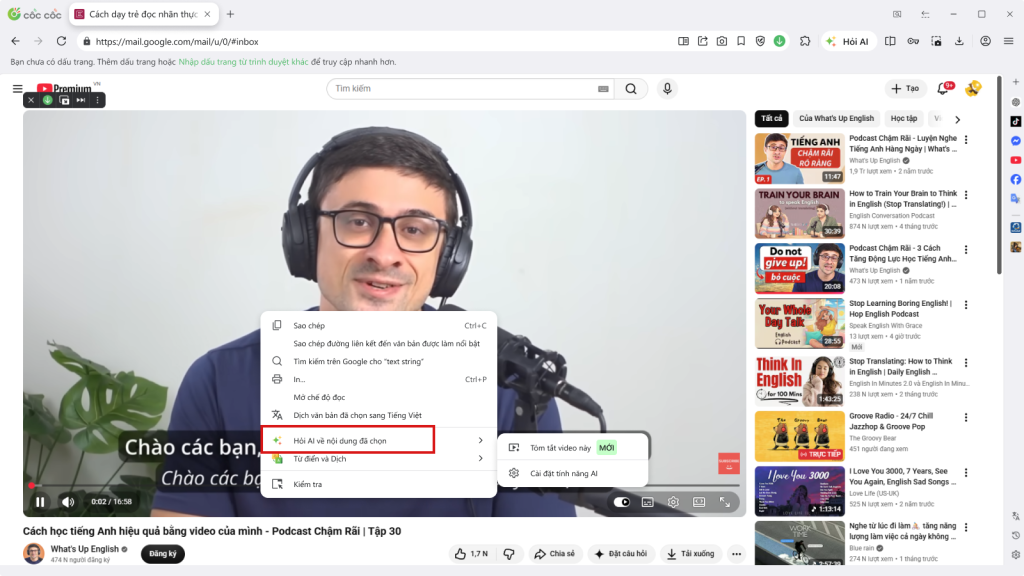Choose Kiểm tra inspect entry
The width and height of the screenshot is (1024, 576).
[379, 484]
